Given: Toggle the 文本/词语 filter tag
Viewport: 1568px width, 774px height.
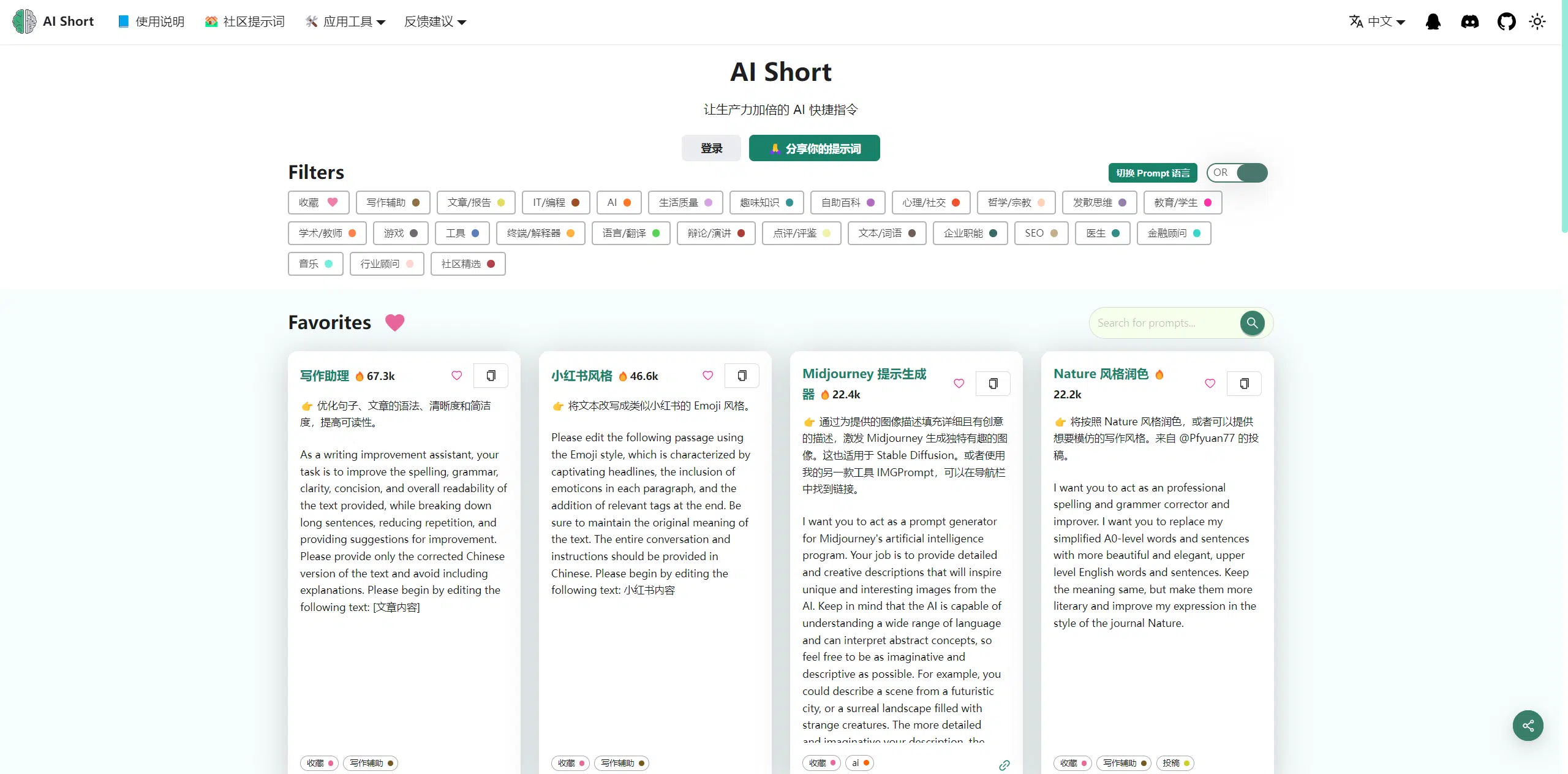Looking at the screenshot, I should click(x=887, y=233).
